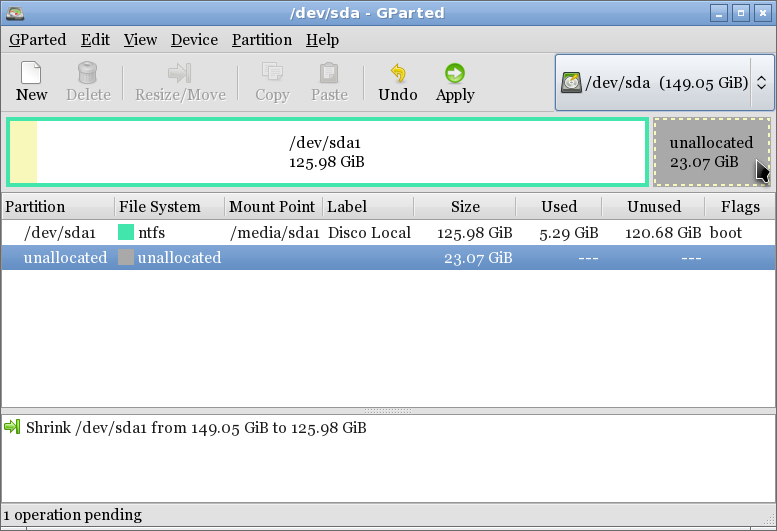This screenshot has height=531, width=777.
Task: Apply all pending operations
Action: [x=455, y=81]
